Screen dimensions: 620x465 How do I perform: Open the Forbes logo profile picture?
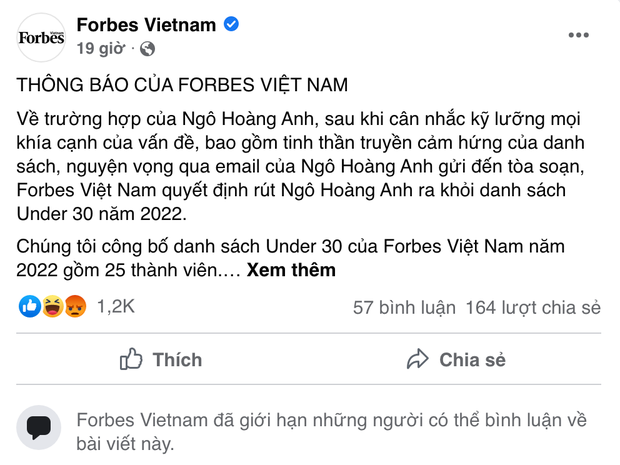40,36
